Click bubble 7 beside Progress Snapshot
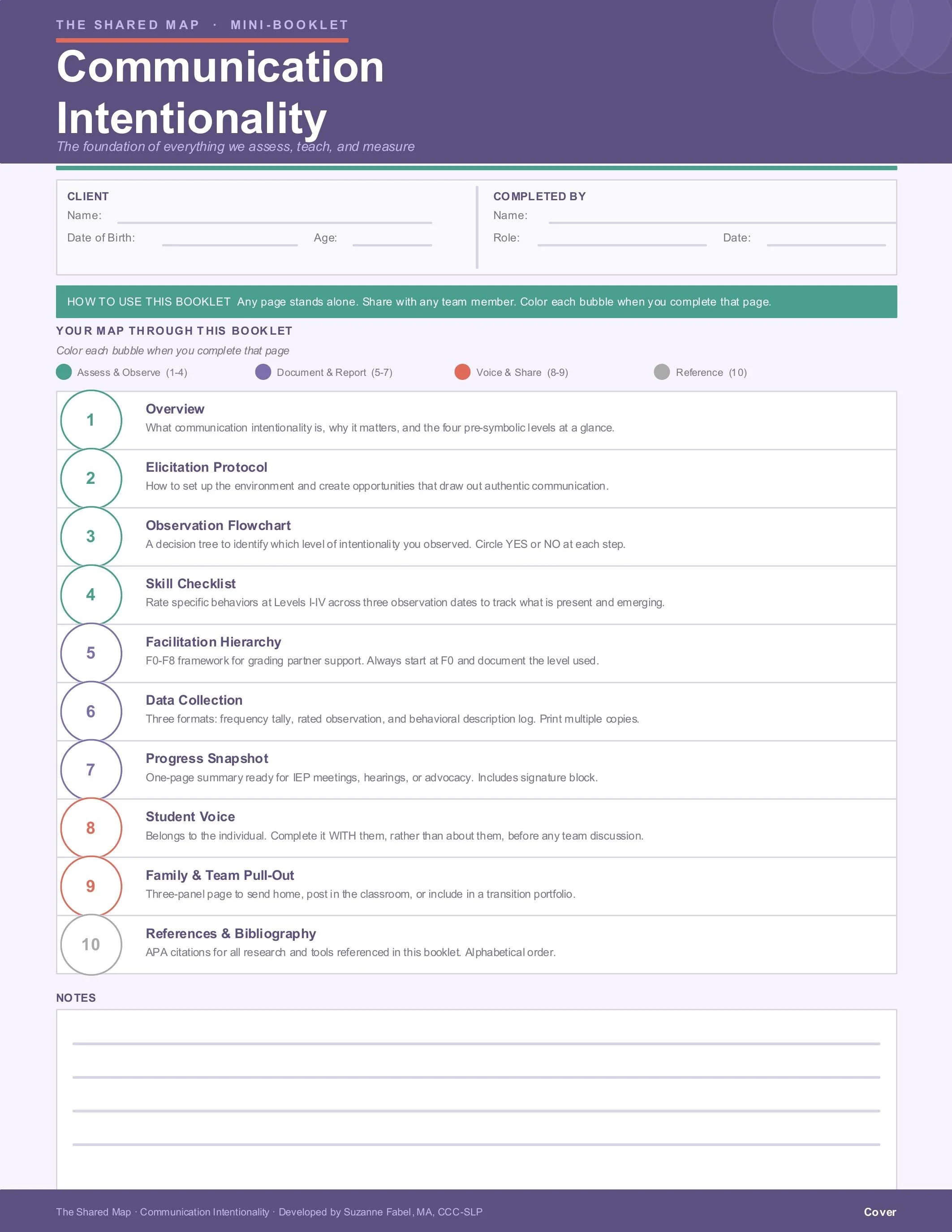The height and width of the screenshot is (1232, 952). (x=91, y=770)
